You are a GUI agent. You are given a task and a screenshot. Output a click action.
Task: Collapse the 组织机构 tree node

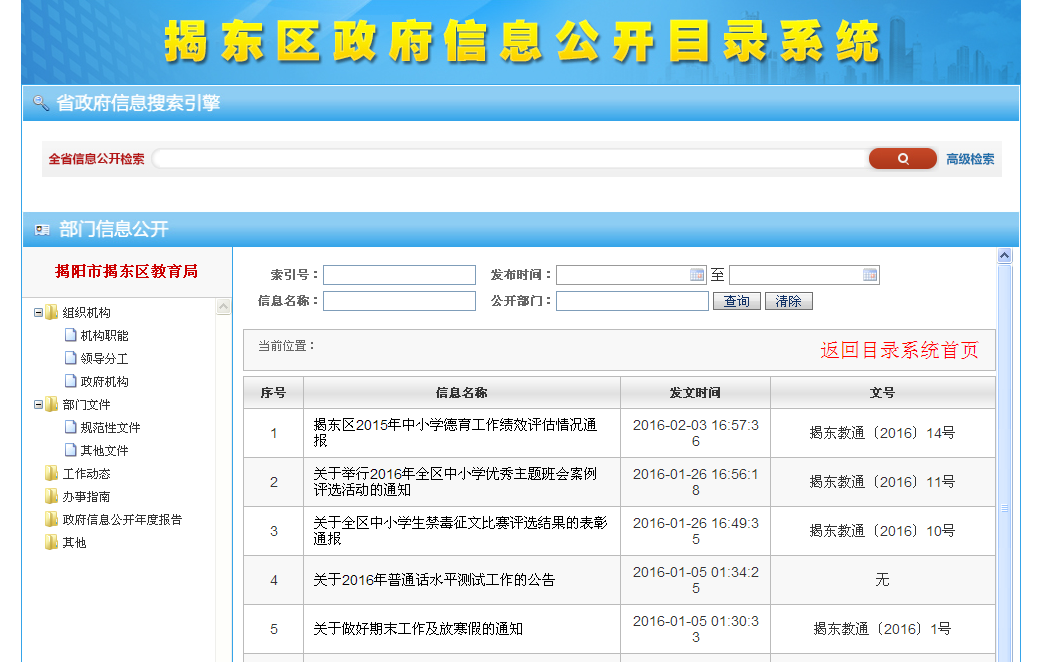pos(38,312)
